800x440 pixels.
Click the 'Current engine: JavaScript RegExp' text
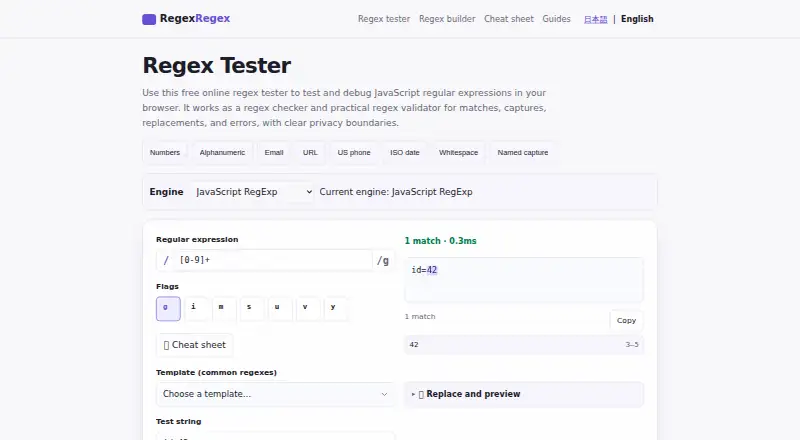[x=396, y=192]
